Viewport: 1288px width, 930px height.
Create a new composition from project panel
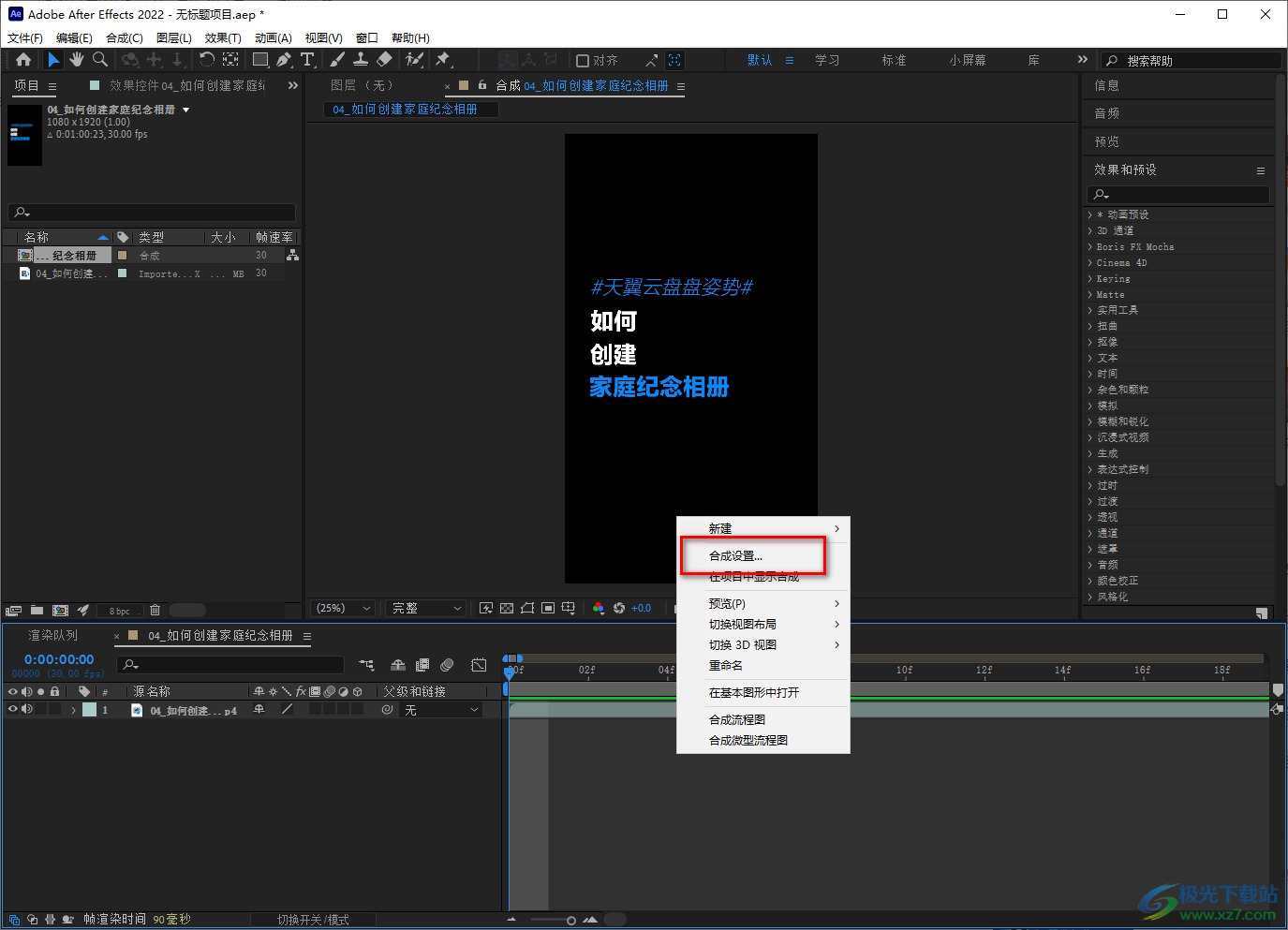point(61,611)
